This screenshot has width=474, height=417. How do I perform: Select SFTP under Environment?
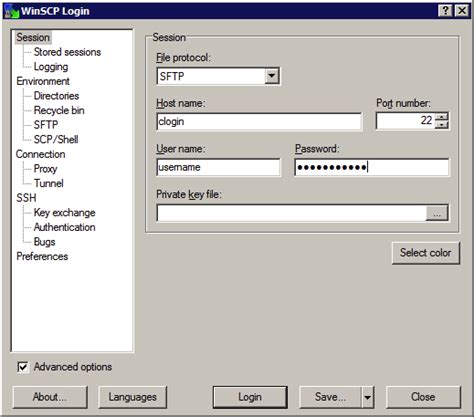pos(46,125)
